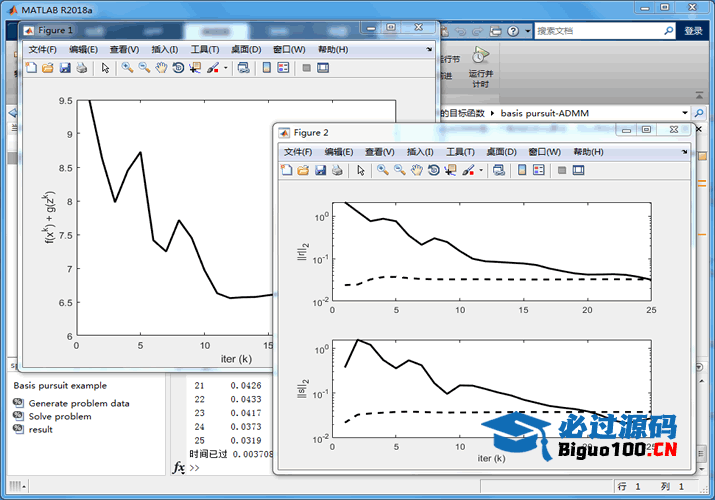715x500 pixels.
Task: Go to Solve problem section
Action: pos(60,417)
